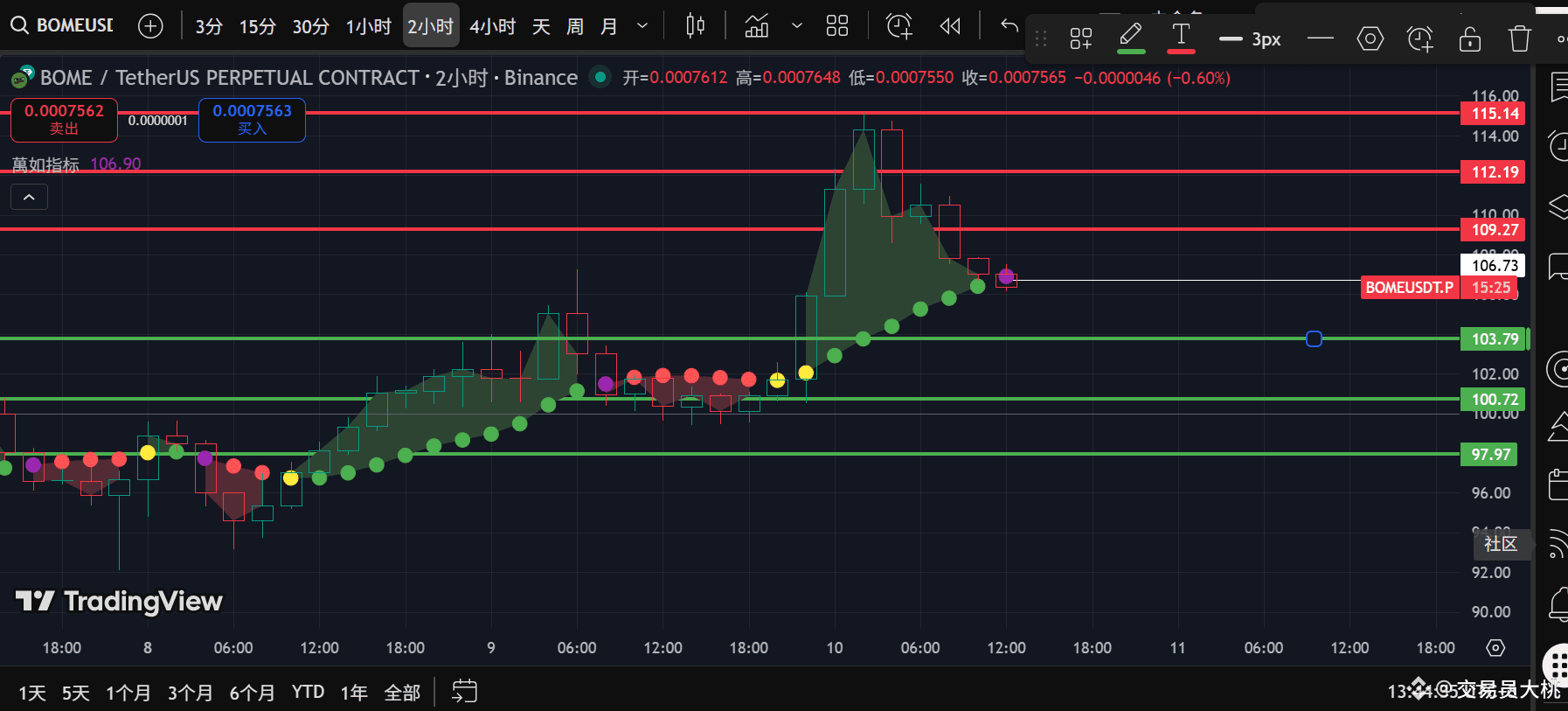Open the indicators panel icon
Screen dimensions: 1568x711
pos(757,26)
